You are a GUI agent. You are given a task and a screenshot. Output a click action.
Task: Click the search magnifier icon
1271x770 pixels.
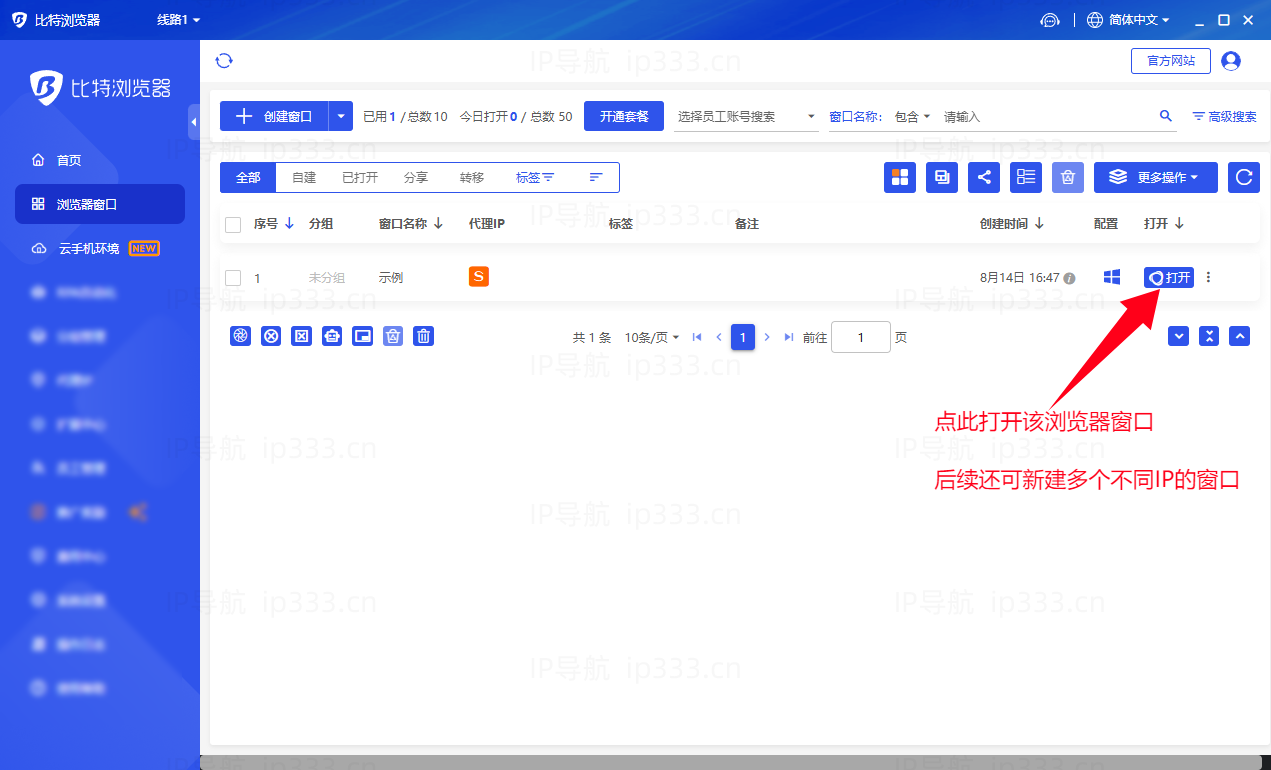(1166, 116)
